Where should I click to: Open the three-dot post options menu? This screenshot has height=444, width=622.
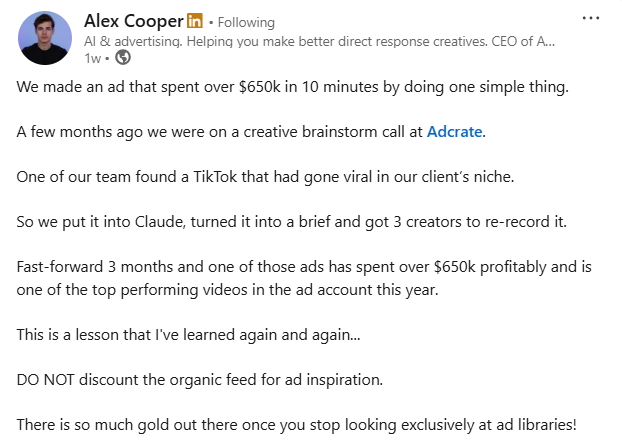(591, 18)
